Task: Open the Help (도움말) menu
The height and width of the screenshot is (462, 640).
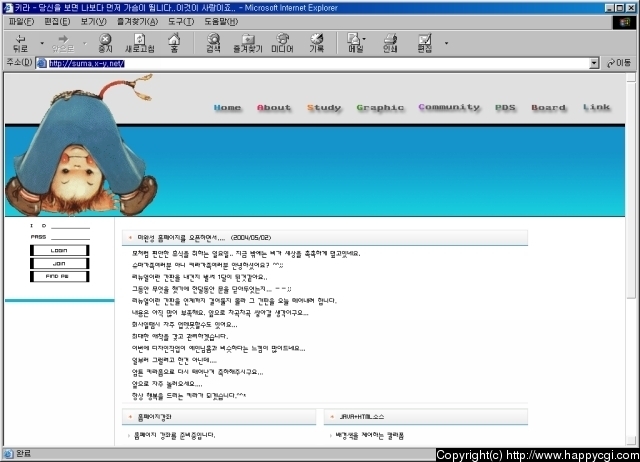Action: [221, 22]
